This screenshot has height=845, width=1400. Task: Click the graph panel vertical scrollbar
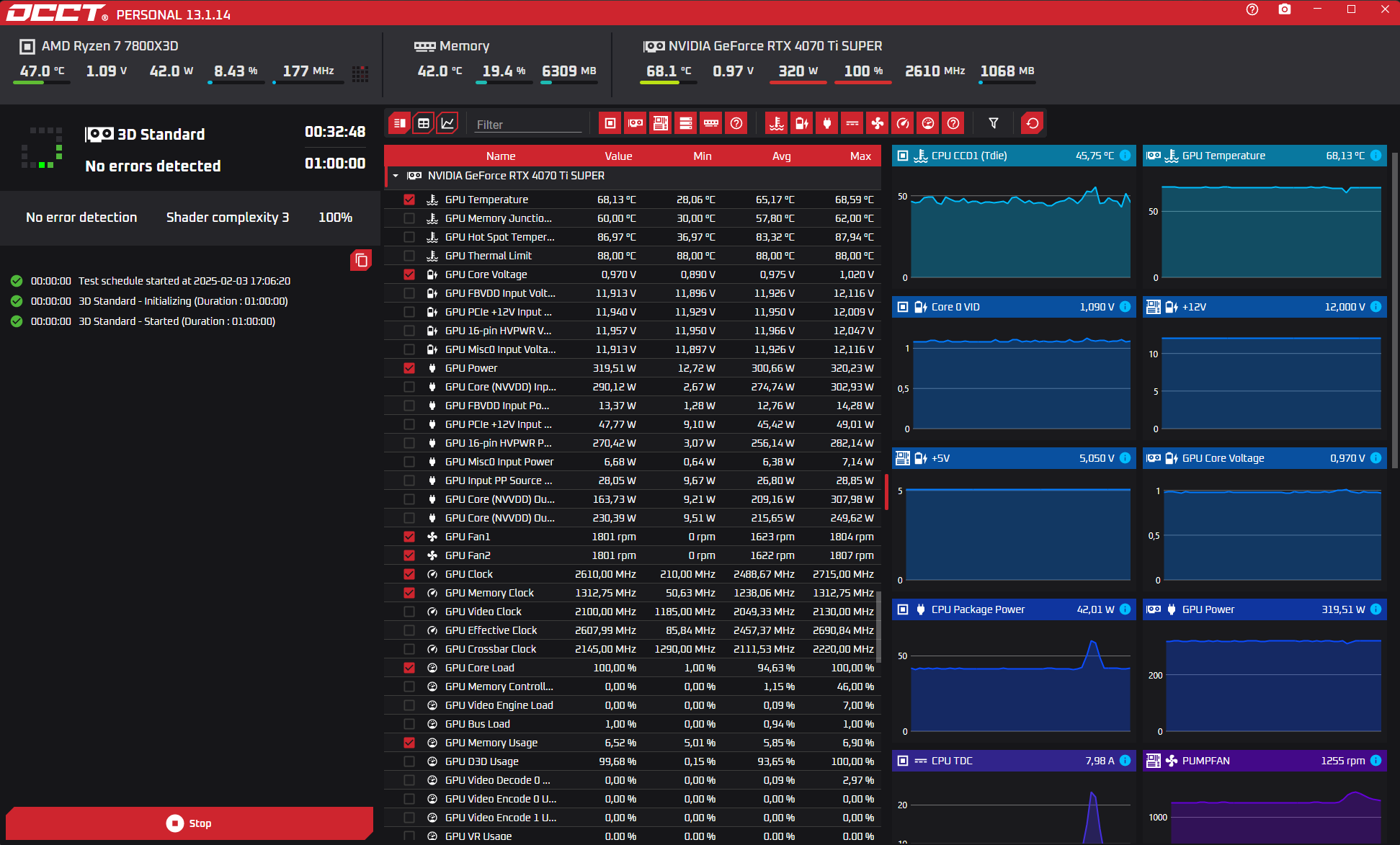(x=1395, y=310)
